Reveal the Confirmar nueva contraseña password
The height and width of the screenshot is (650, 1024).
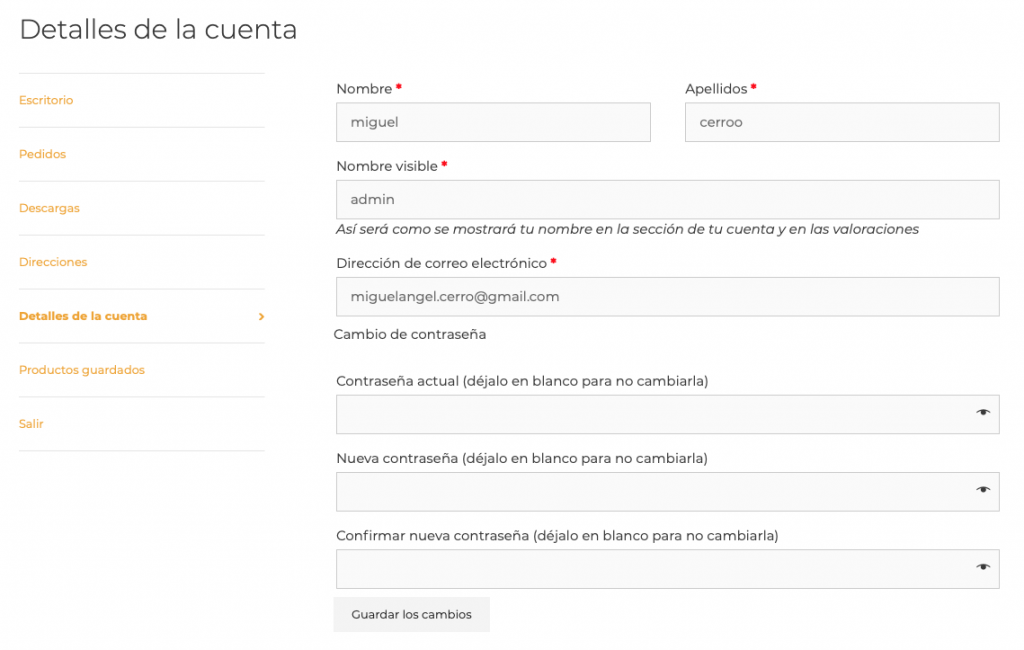coord(983,567)
